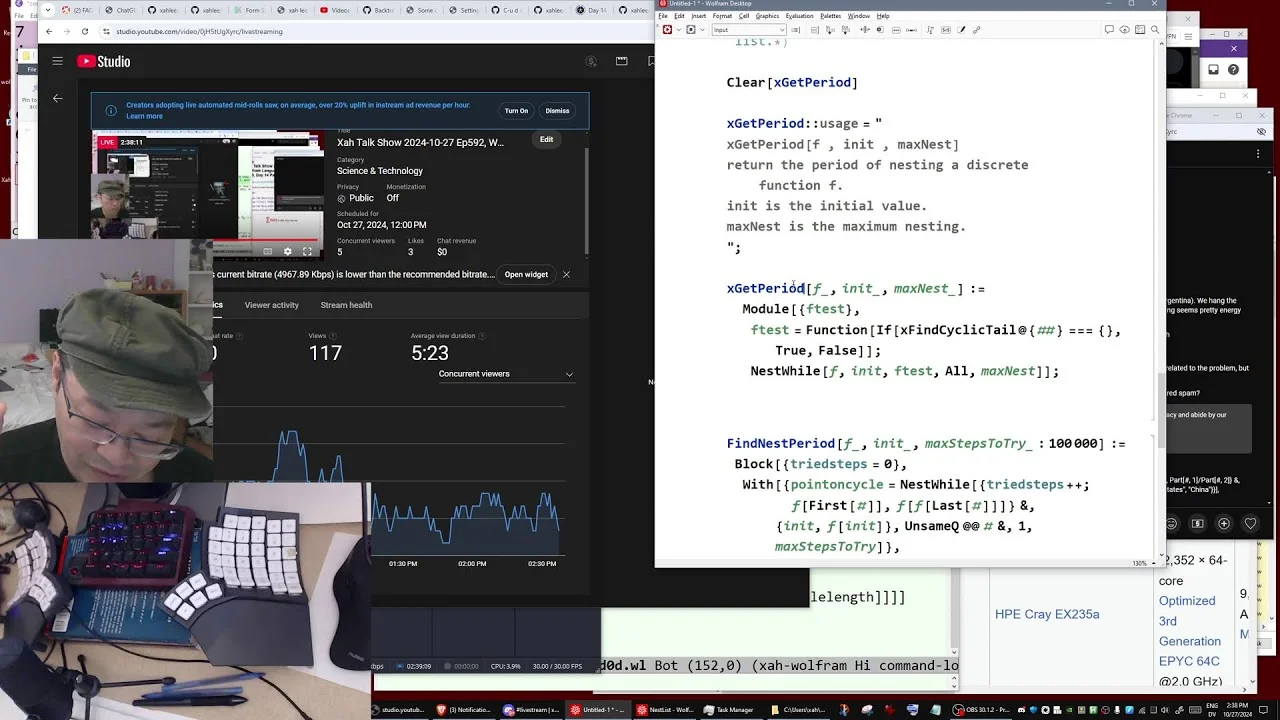Open dropdown arrow beside kernel icon
This screenshot has height=720, width=1280.
tap(702, 30)
